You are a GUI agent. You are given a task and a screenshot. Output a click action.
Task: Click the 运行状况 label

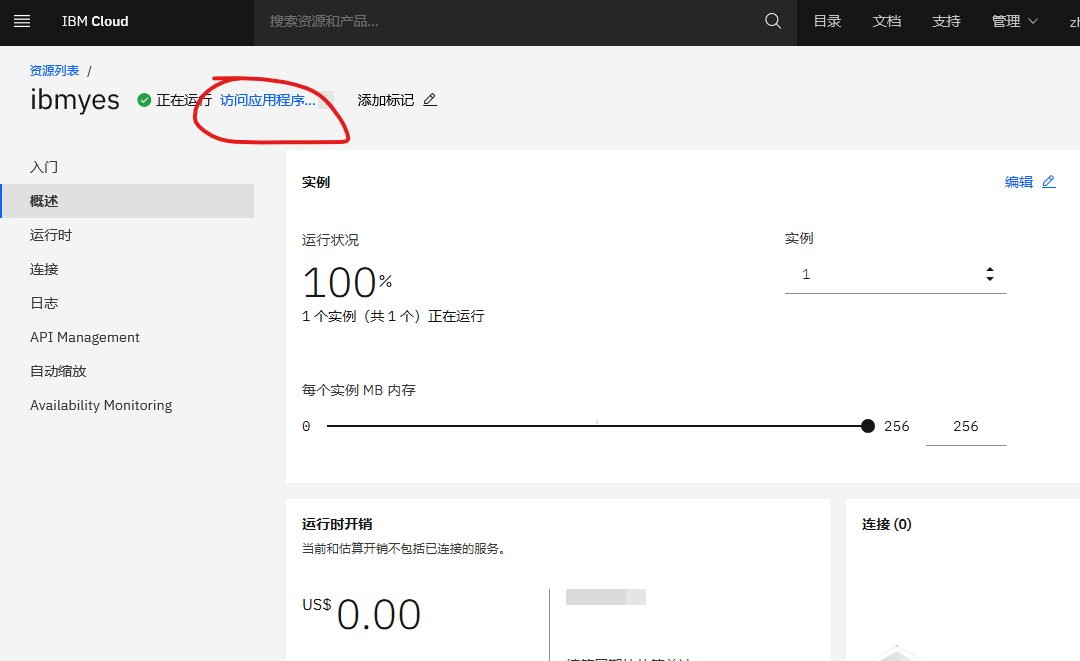click(x=330, y=240)
